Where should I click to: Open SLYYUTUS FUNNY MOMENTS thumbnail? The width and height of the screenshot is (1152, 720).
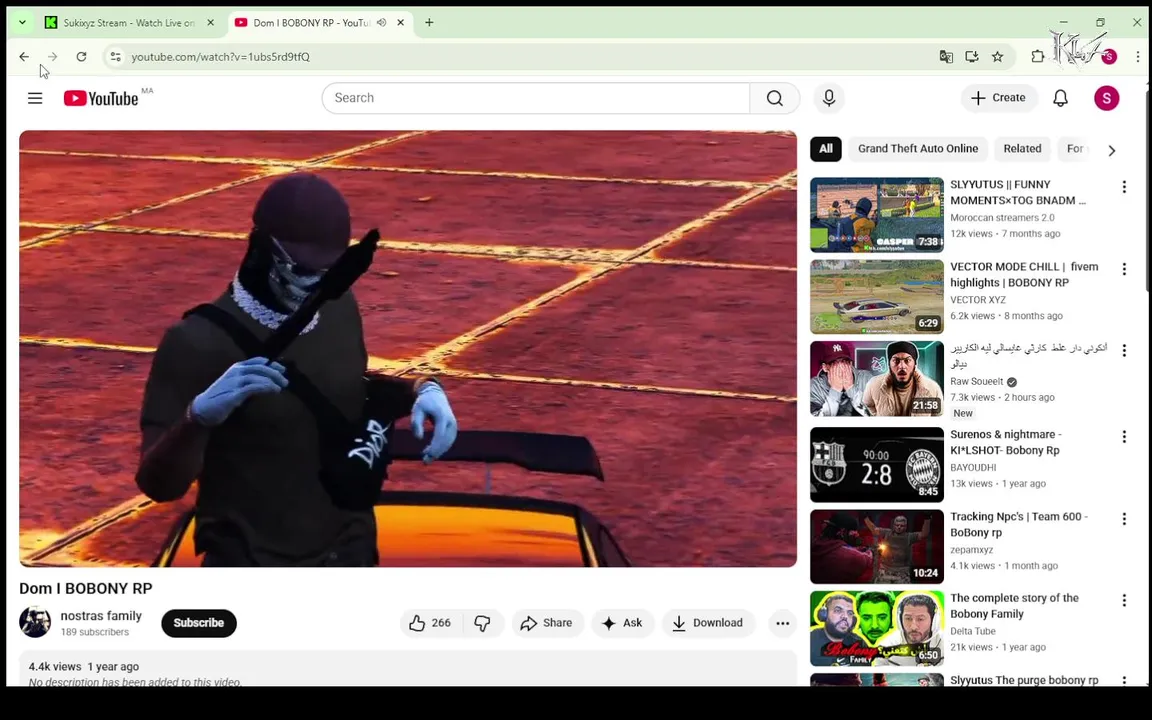click(x=876, y=215)
